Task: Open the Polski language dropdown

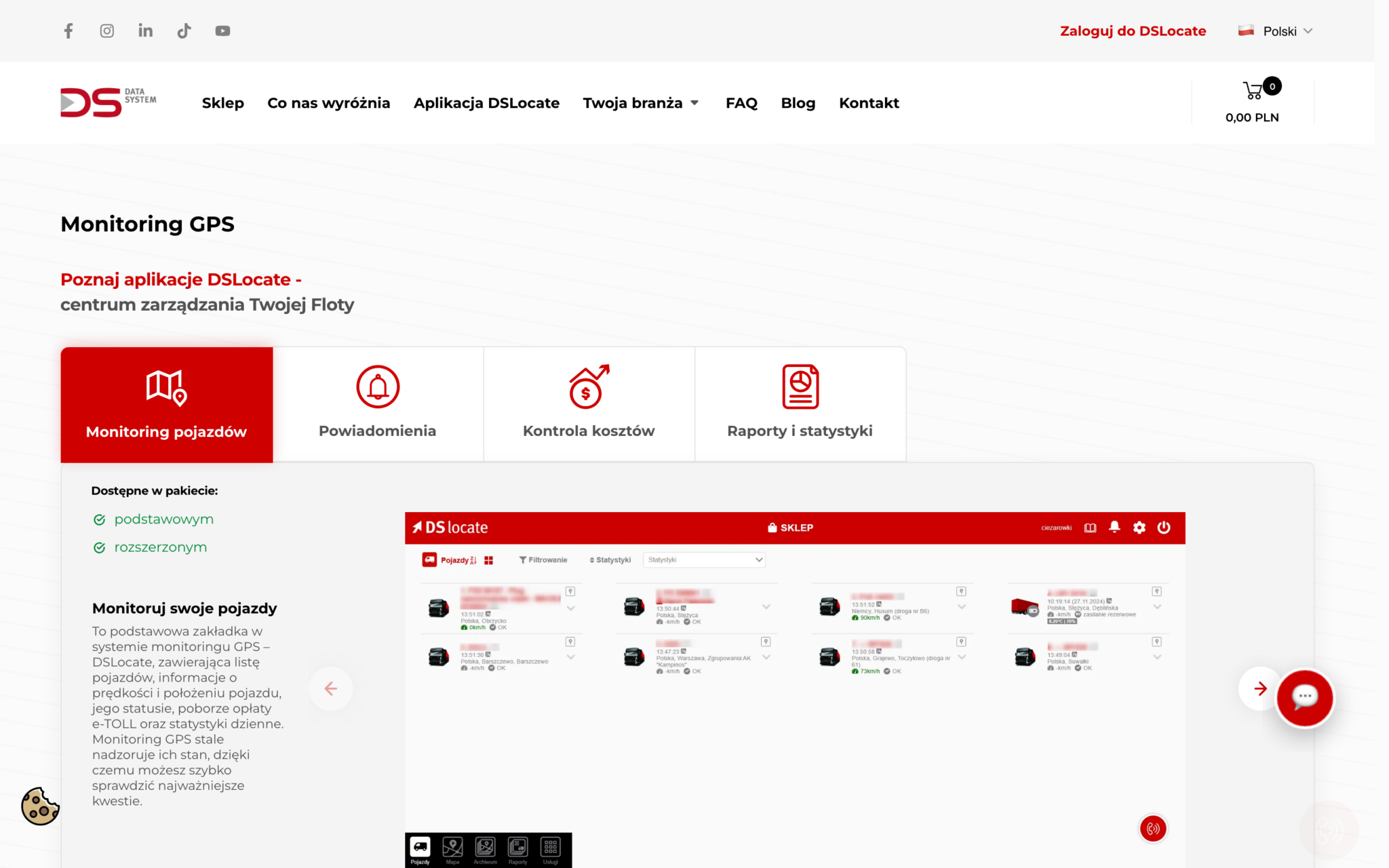Action: tap(1276, 31)
